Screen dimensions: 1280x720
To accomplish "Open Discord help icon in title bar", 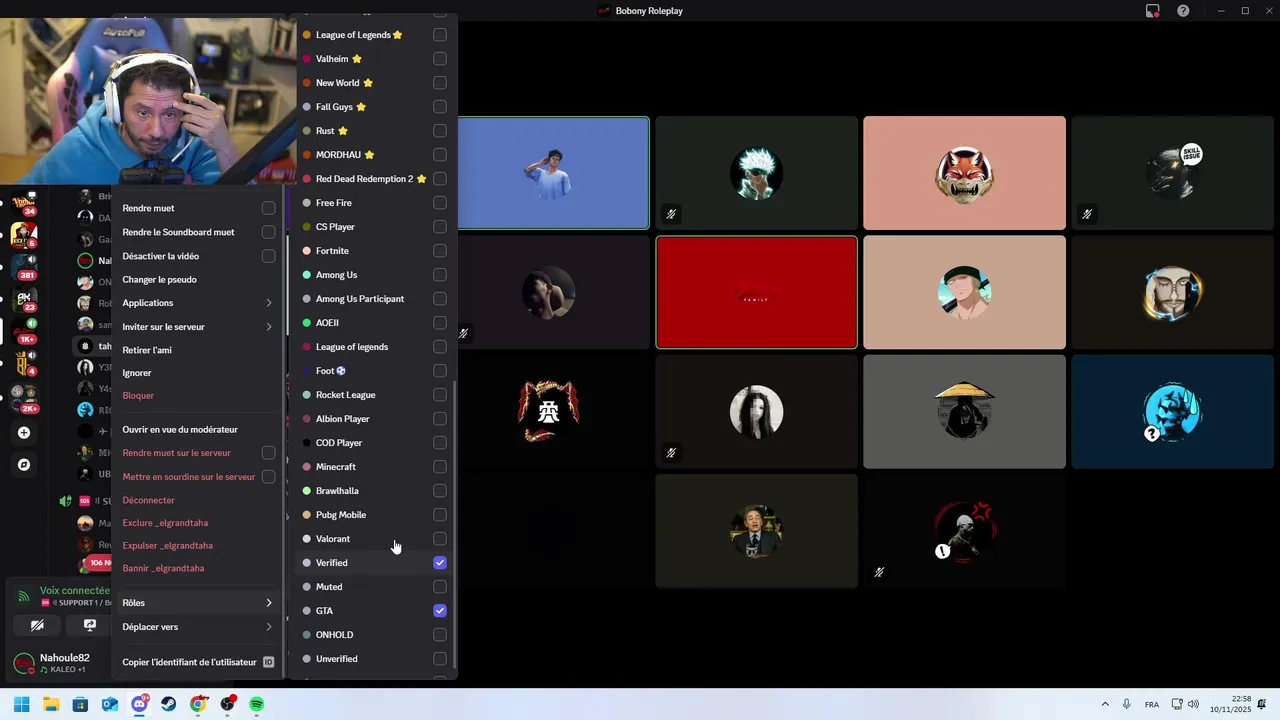I will point(1183,11).
